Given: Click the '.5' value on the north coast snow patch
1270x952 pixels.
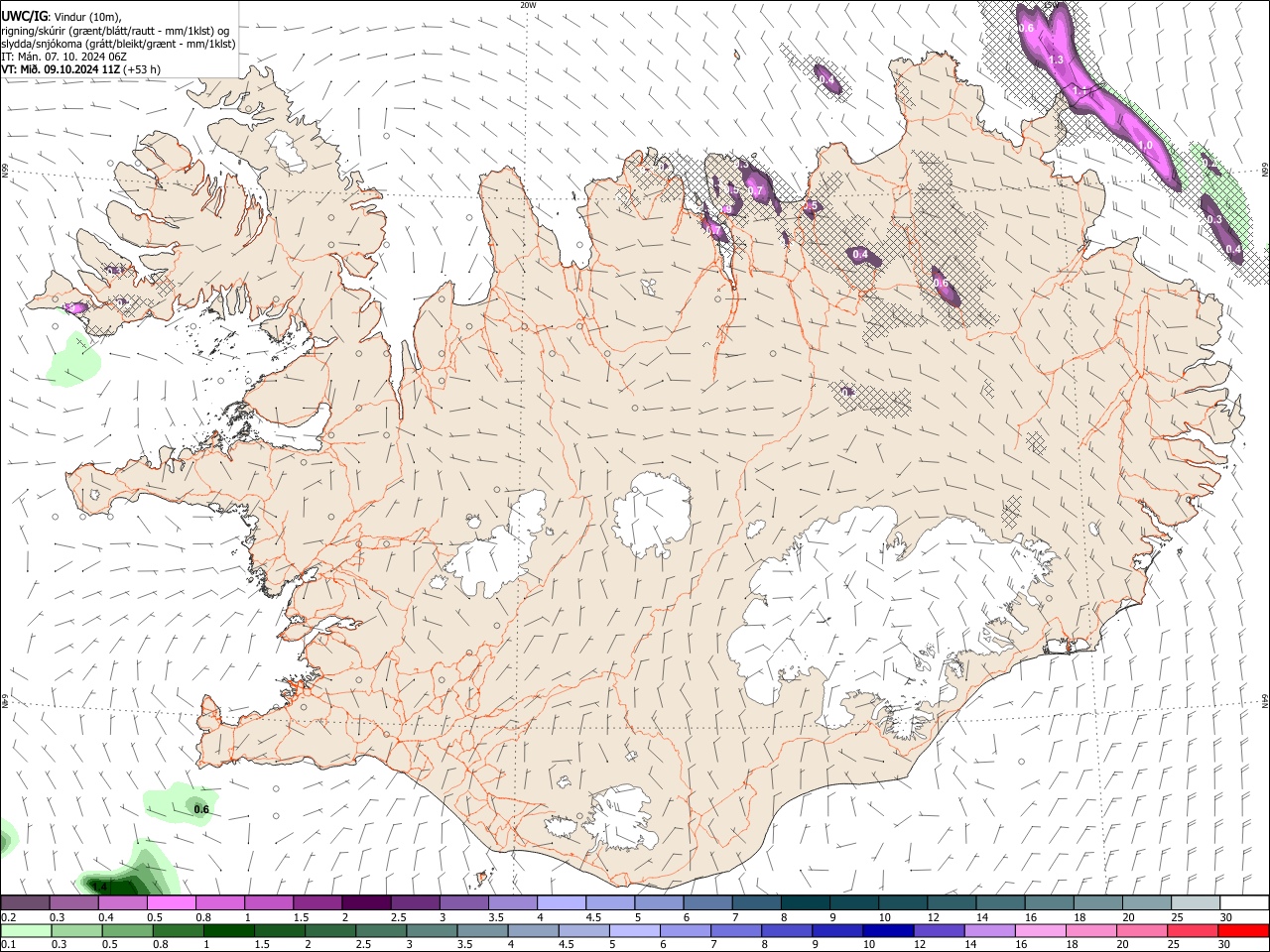Looking at the screenshot, I should point(812,206).
